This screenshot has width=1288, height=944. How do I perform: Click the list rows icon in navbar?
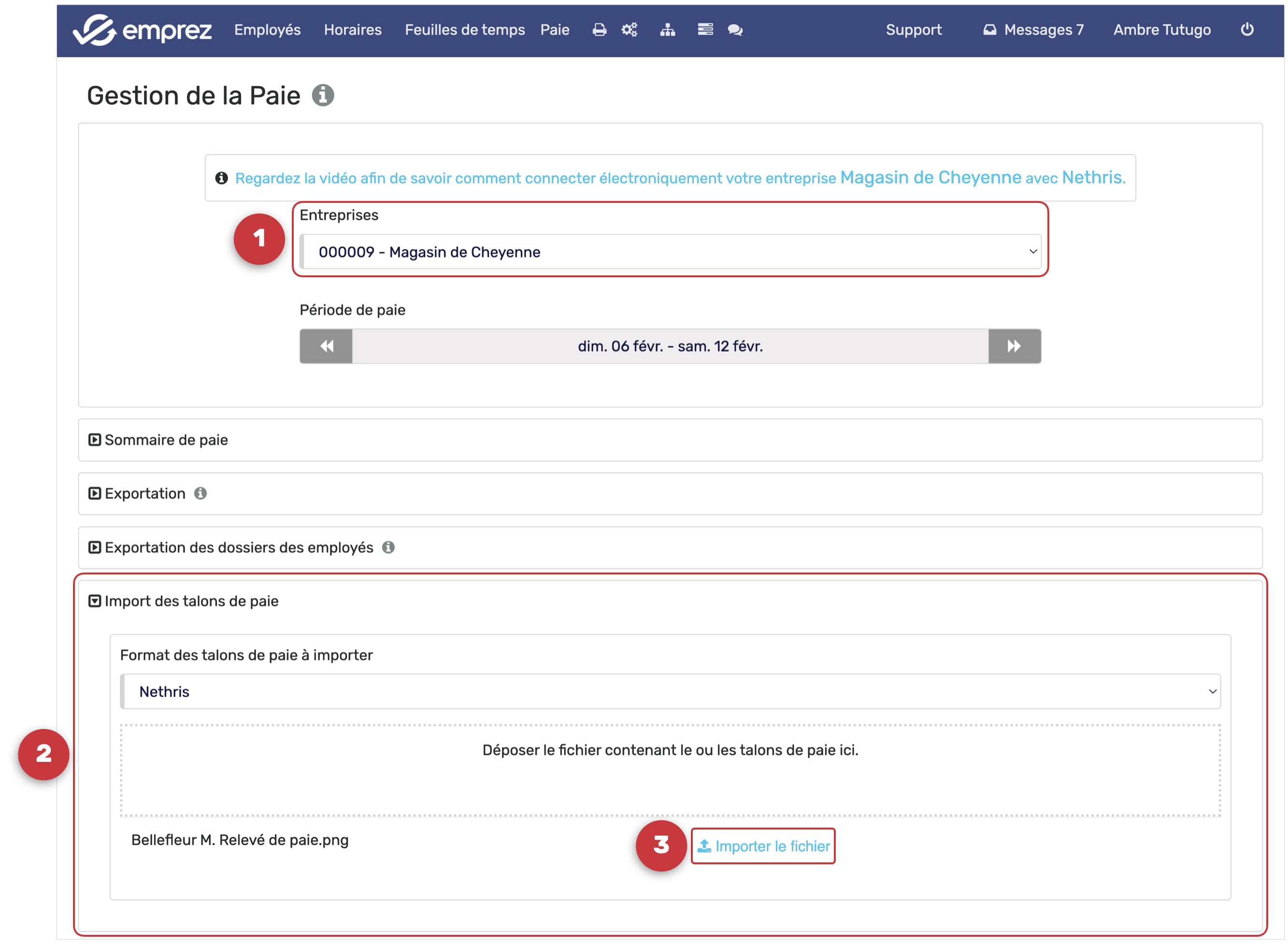click(705, 30)
